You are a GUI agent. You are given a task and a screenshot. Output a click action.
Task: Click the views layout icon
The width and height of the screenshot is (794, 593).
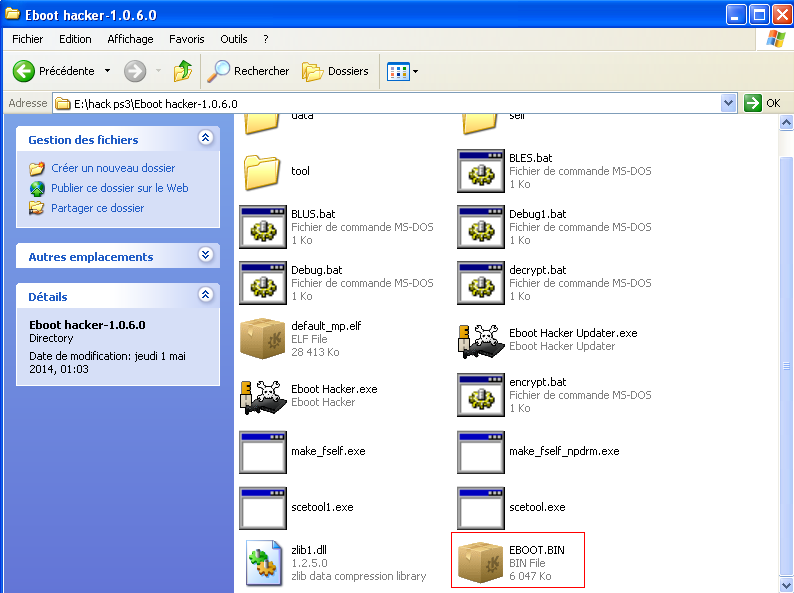pyautogui.click(x=398, y=71)
